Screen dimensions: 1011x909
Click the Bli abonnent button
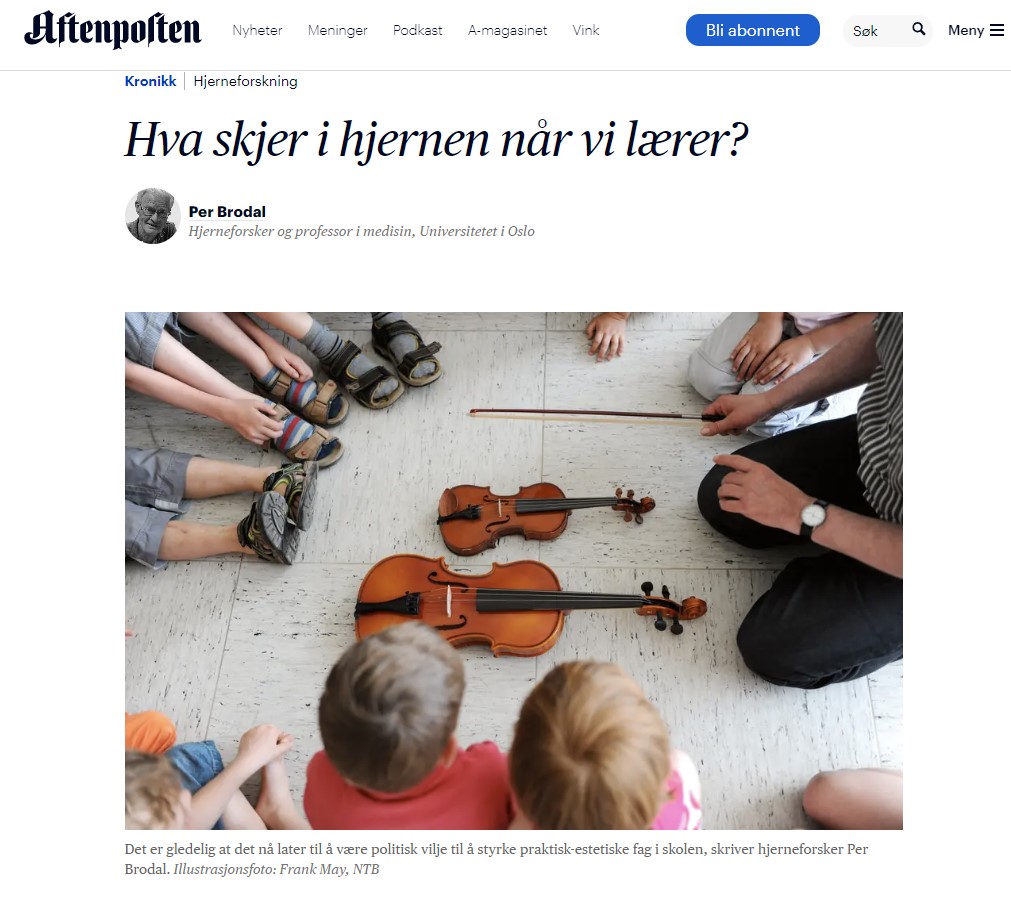point(752,30)
